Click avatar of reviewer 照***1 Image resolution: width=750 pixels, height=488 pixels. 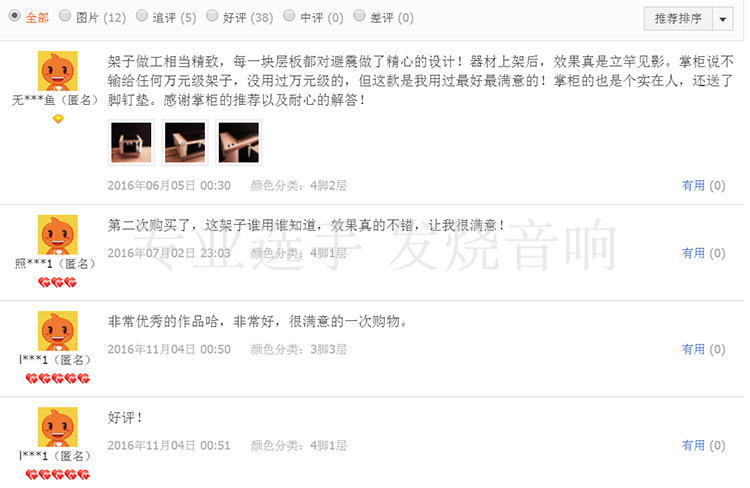pyautogui.click(x=57, y=234)
